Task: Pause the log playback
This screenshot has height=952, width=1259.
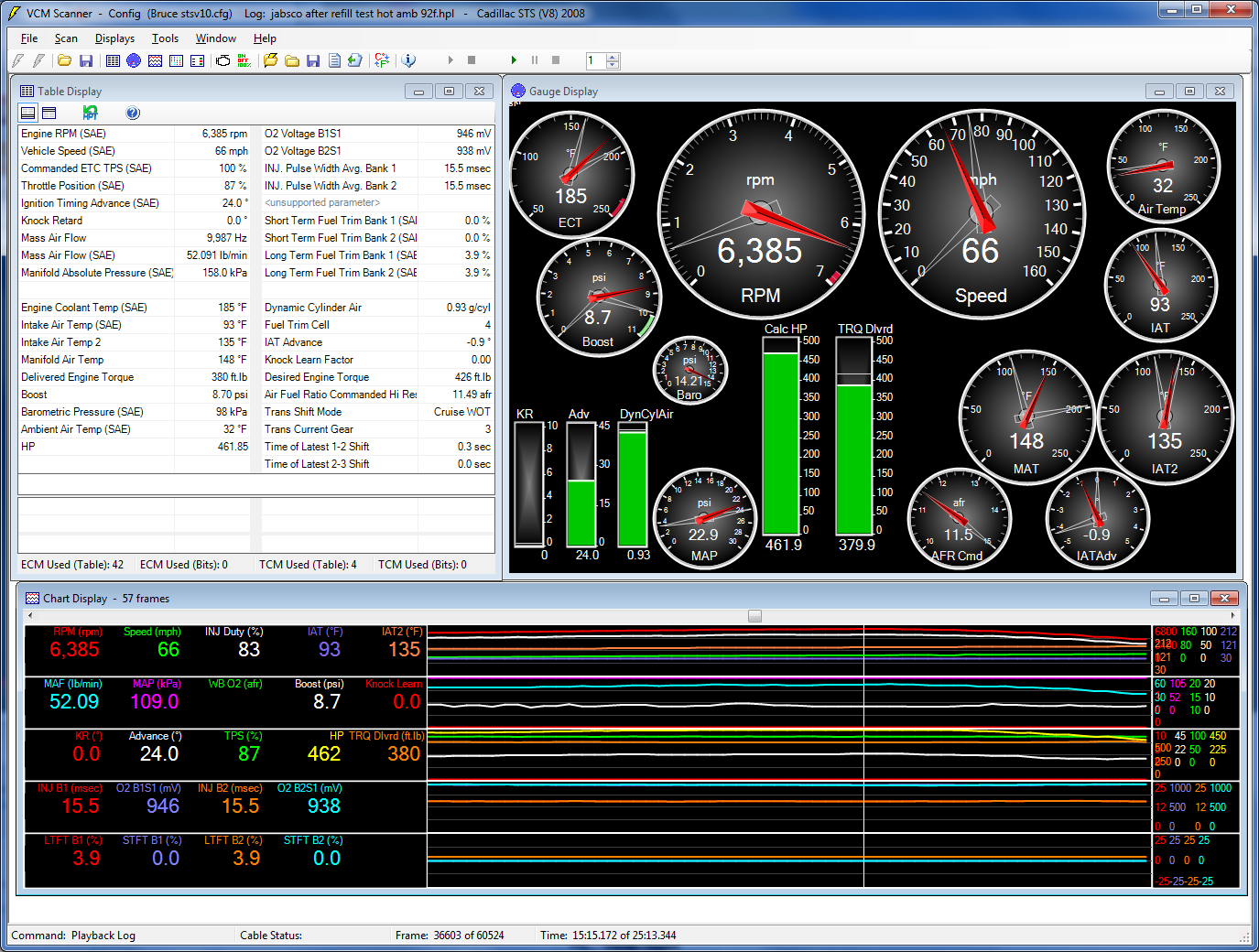Action: click(535, 60)
